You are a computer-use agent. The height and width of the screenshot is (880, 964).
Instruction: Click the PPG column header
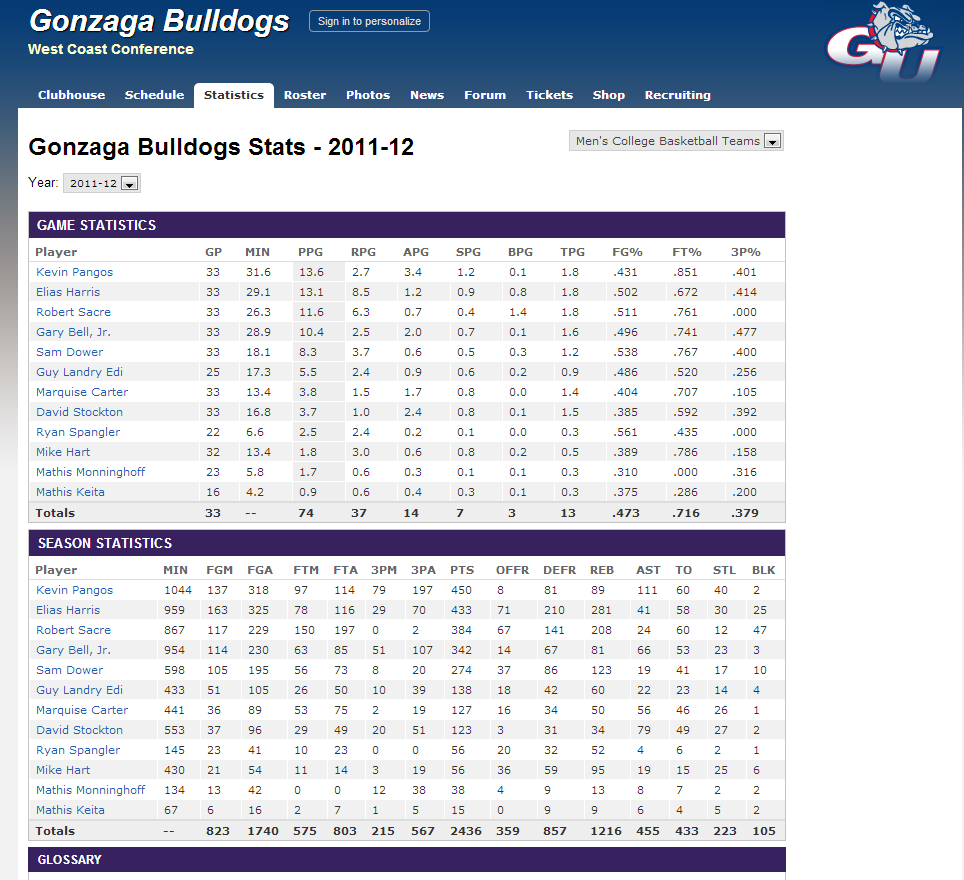pos(310,252)
